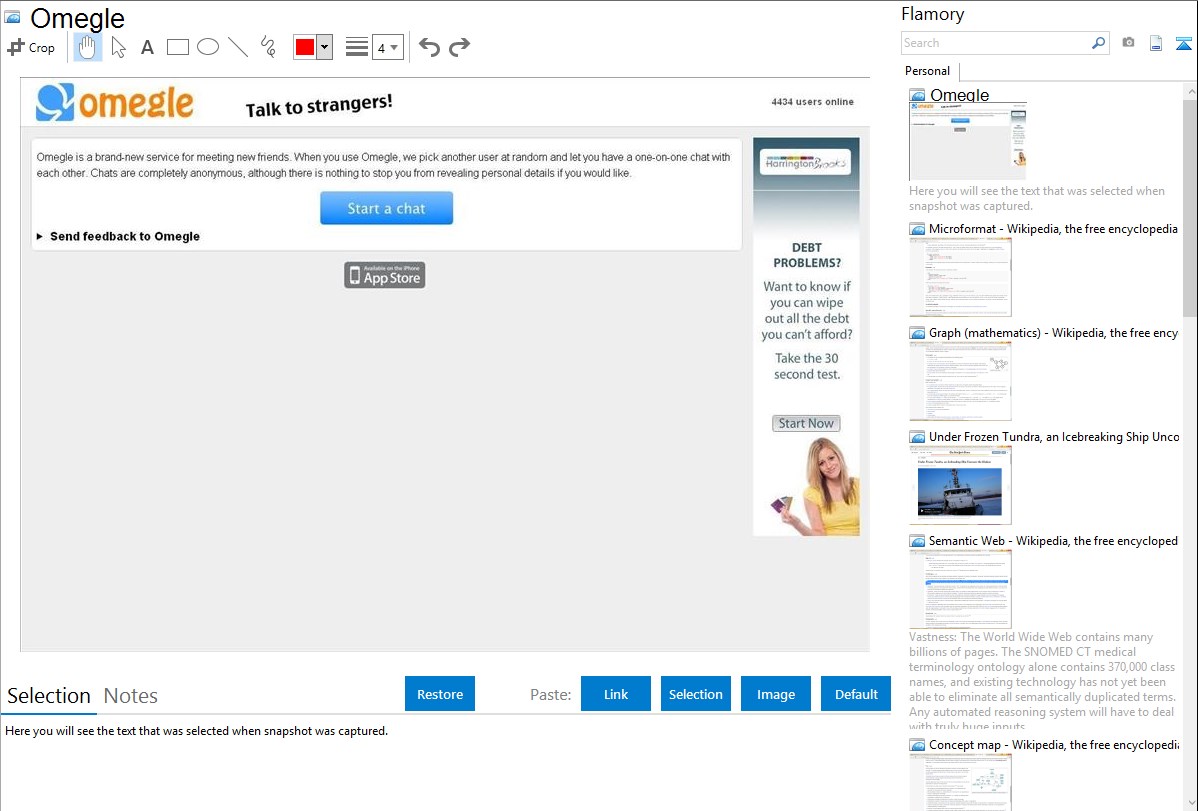Capture a snapshot with the camera icon
The width and height of the screenshot is (1198, 811).
(x=1128, y=43)
